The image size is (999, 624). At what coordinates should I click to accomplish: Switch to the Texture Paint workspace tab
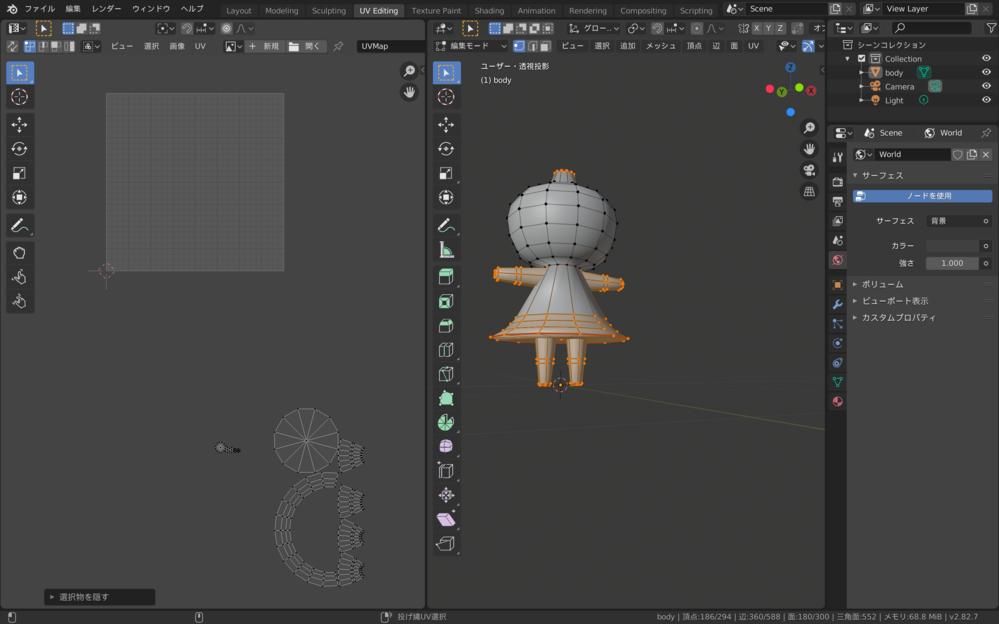436,11
